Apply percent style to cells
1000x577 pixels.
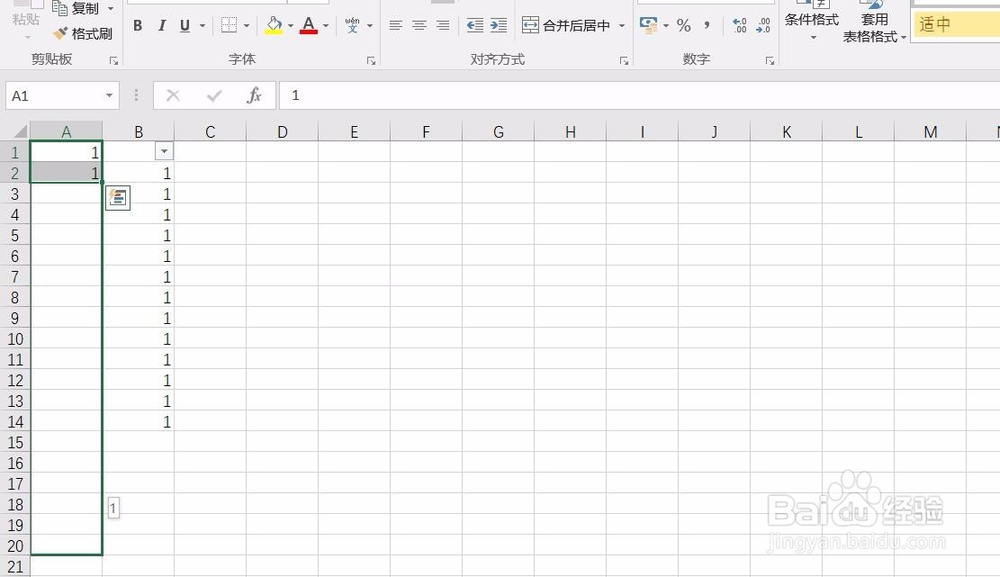click(684, 26)
